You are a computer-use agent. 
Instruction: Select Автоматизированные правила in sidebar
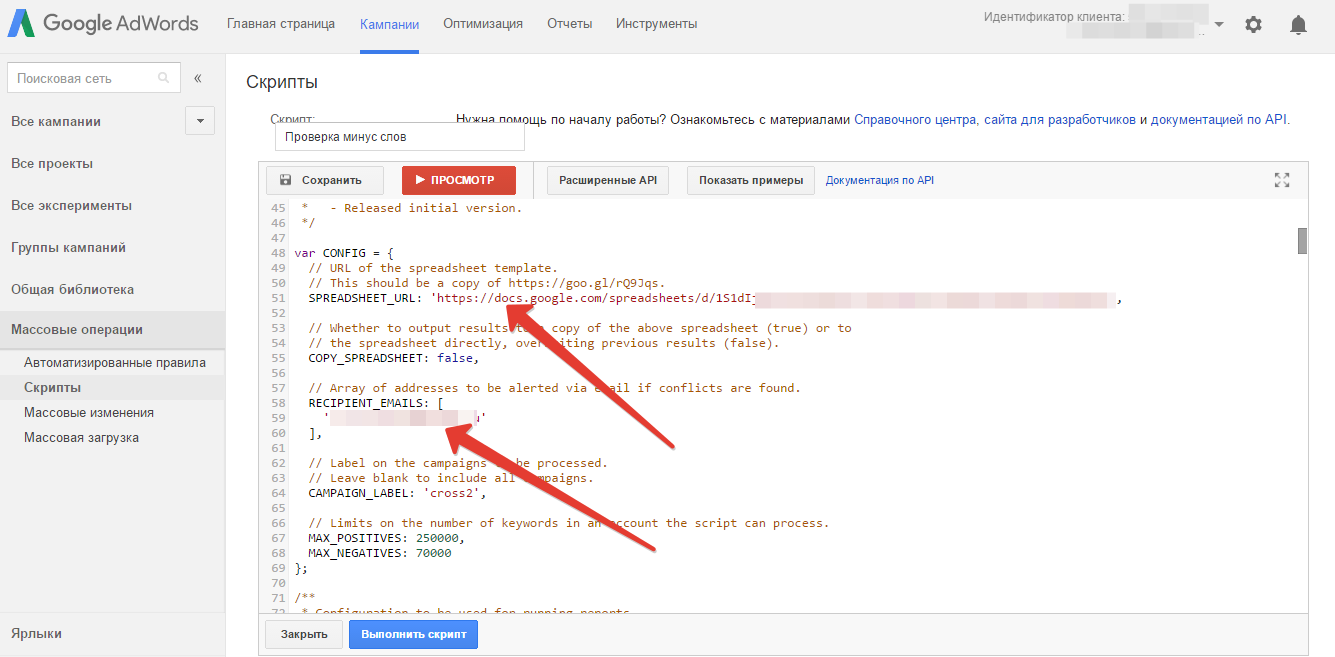115,363
